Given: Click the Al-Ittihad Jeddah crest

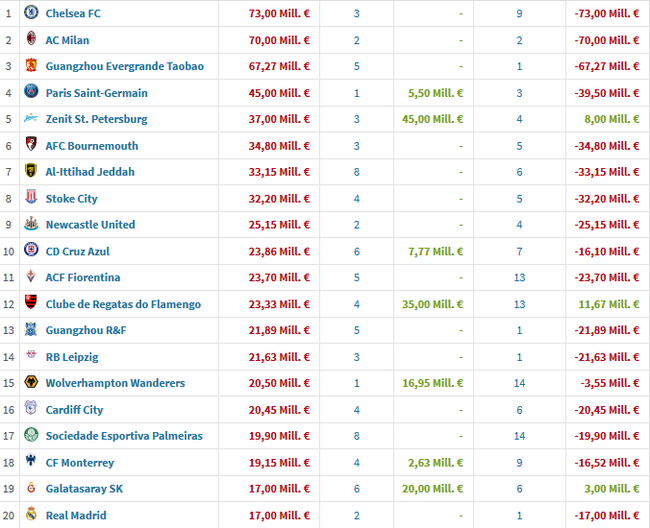Looking at the screenshot, I should tap(31, 170).
